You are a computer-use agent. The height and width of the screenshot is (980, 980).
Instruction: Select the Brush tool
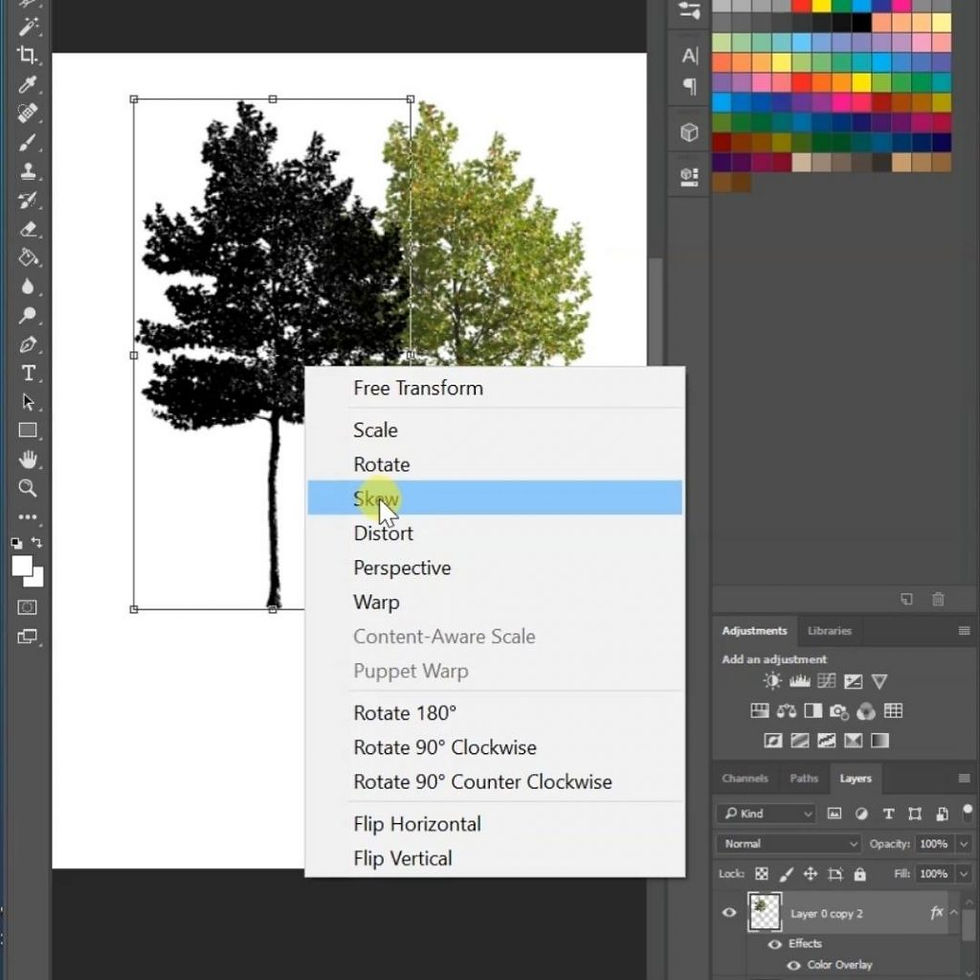pyautogui.click(x=28, y=142)
